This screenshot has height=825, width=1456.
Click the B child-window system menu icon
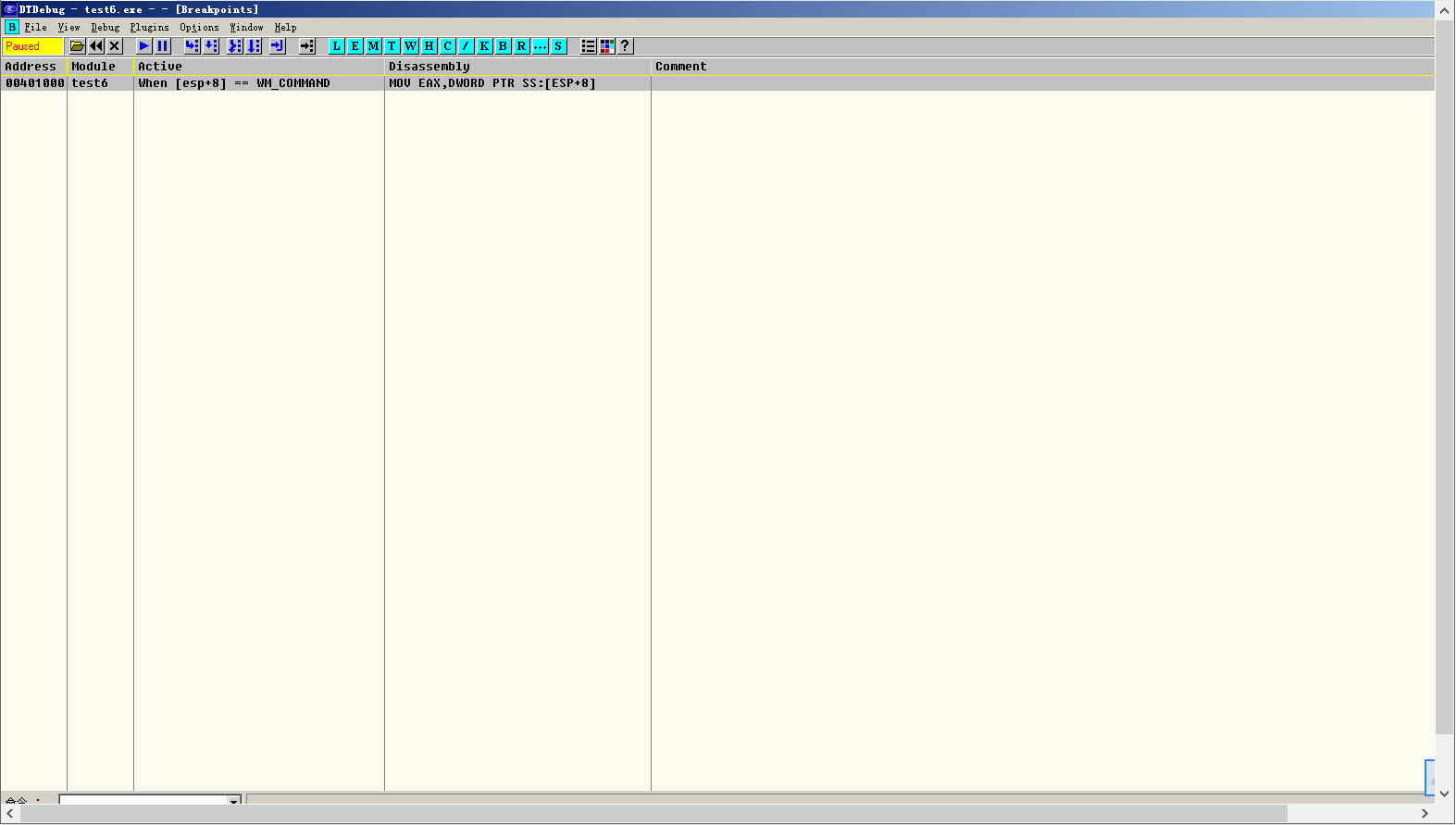11,28
